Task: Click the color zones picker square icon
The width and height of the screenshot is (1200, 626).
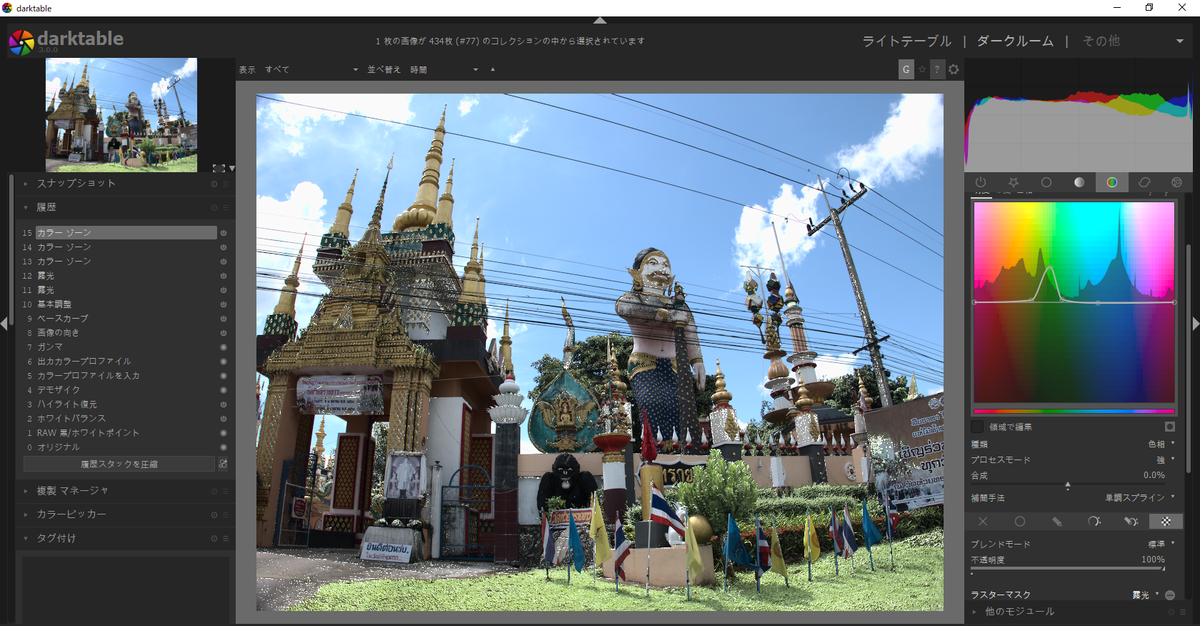Action: pyautogui.click(x=1169, y=427)
